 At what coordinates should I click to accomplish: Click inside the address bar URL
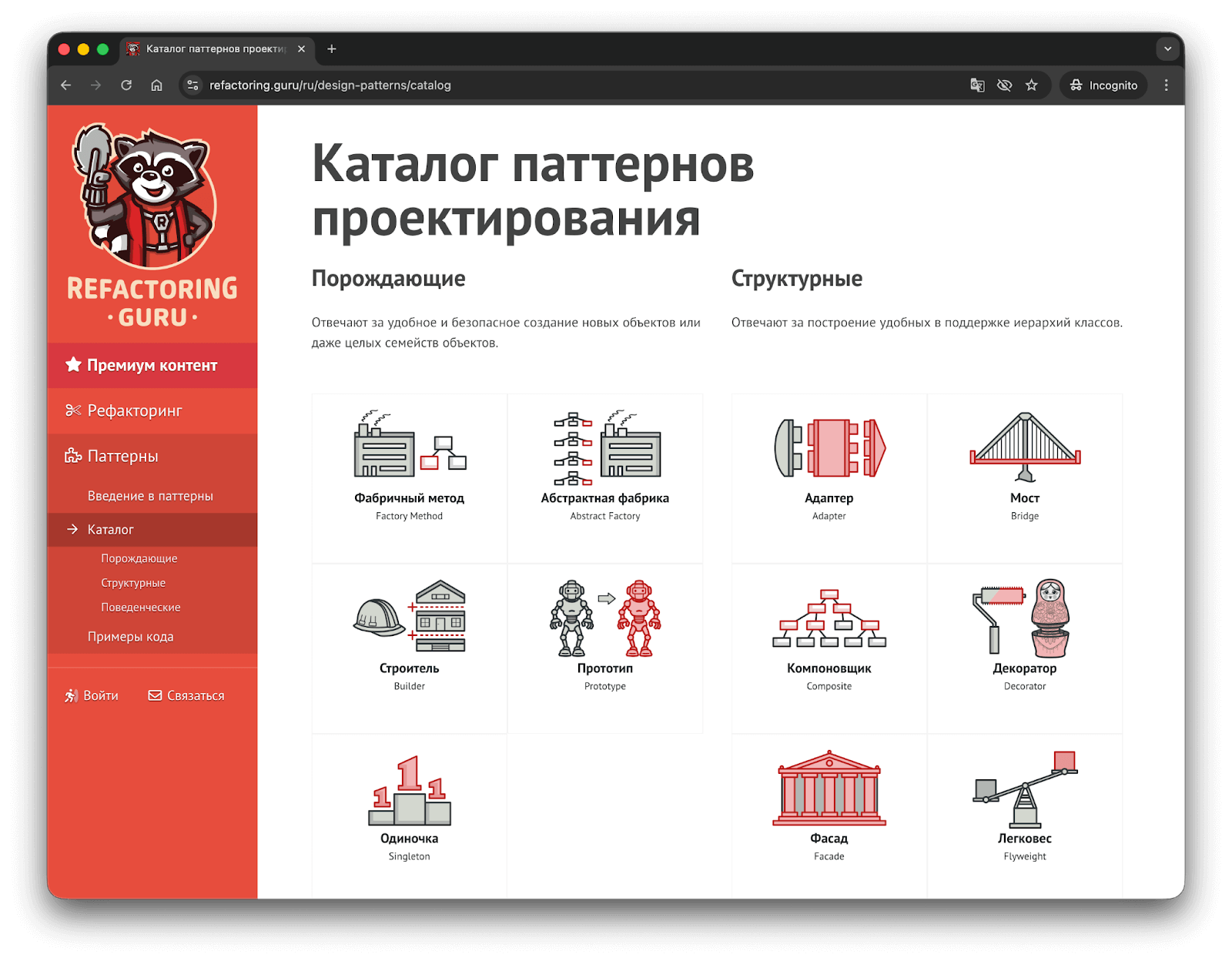tap(331, 85)
